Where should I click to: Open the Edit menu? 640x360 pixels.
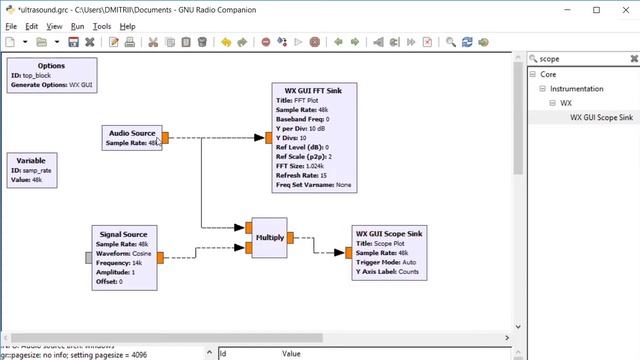click(x=31, y=27)
